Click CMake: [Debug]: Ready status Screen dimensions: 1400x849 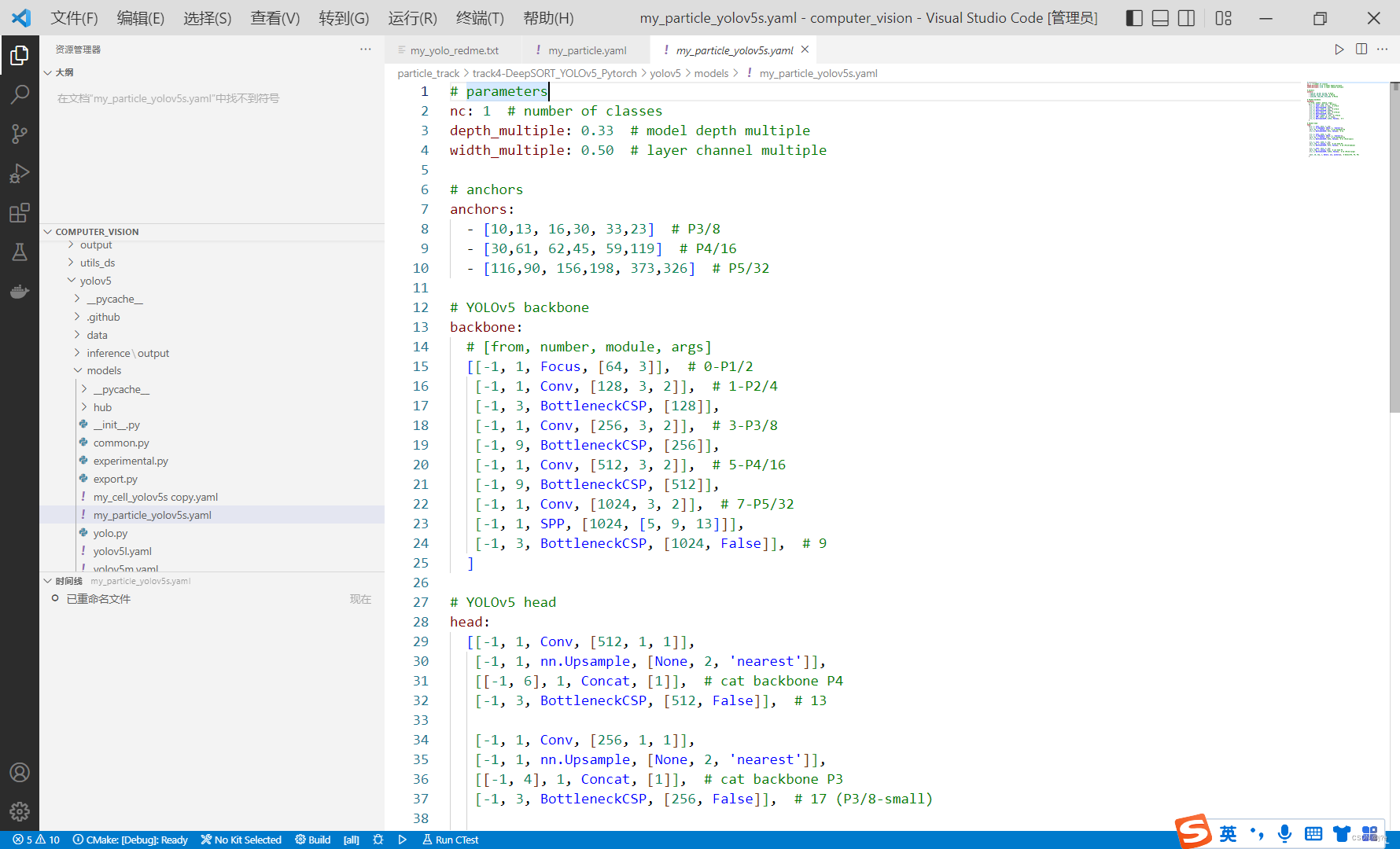[131, 840]
